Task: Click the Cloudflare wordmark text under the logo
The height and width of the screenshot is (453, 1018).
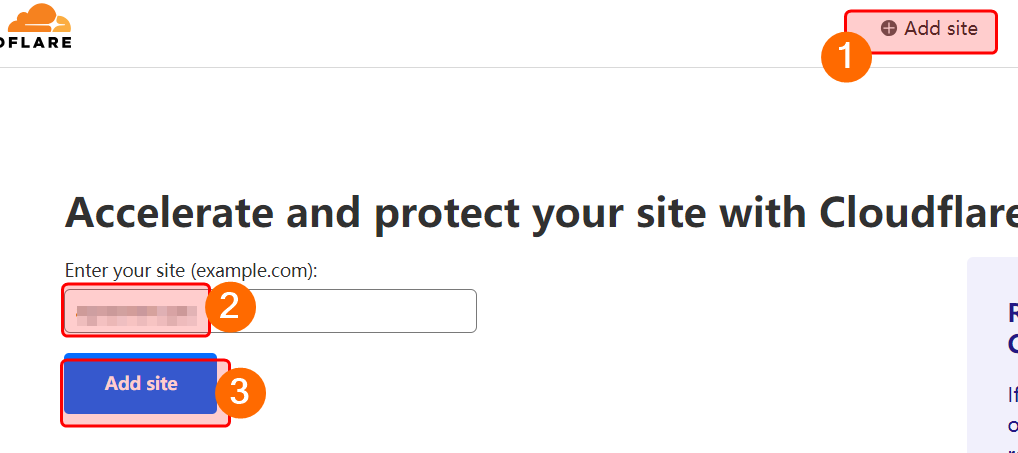Action: pos(35,43)
